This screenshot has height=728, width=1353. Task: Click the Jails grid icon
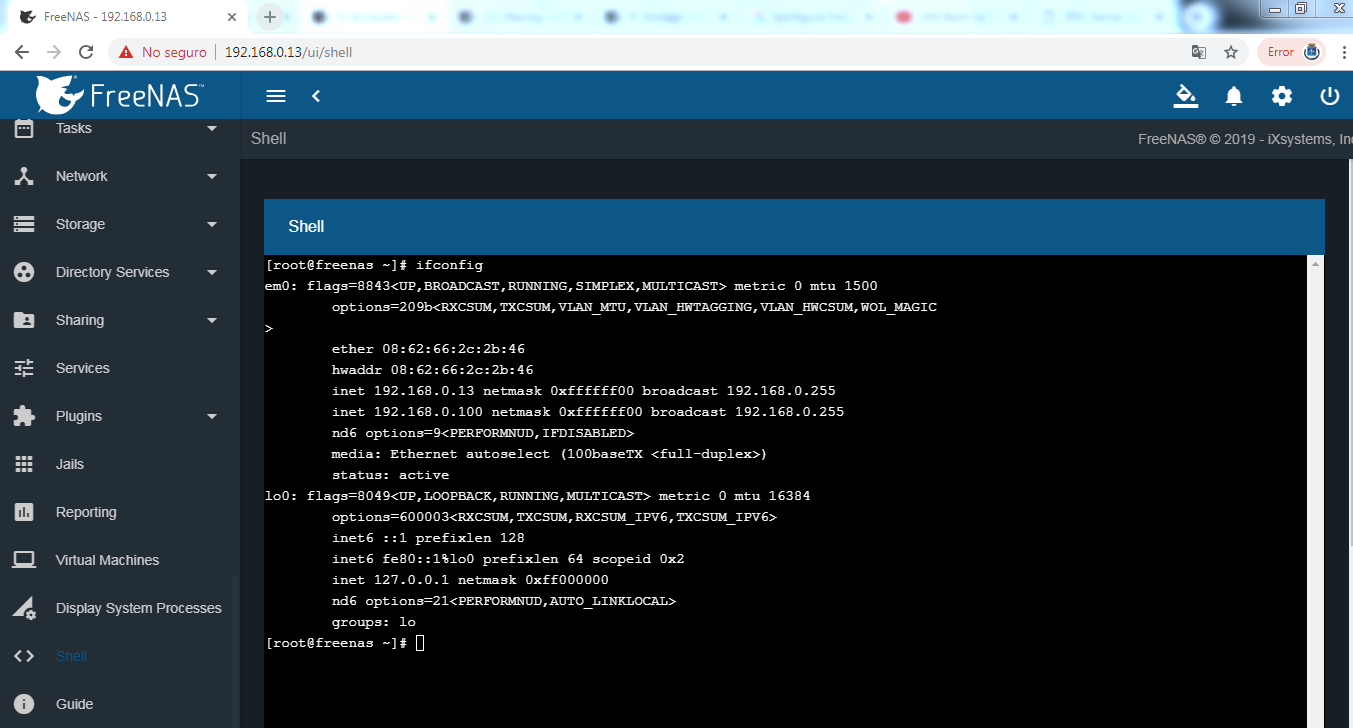point(24,464)
